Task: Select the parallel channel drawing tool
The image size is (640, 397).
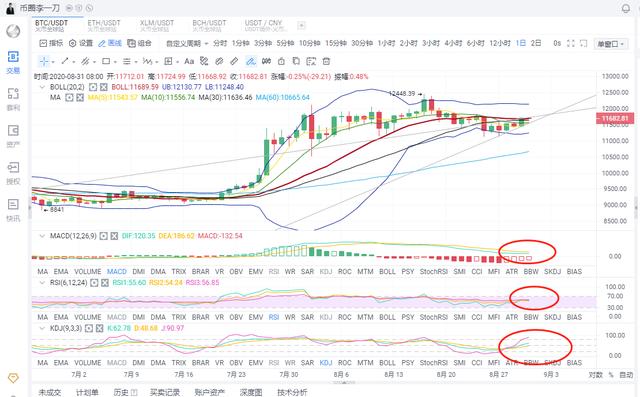Action: [85, 61]
